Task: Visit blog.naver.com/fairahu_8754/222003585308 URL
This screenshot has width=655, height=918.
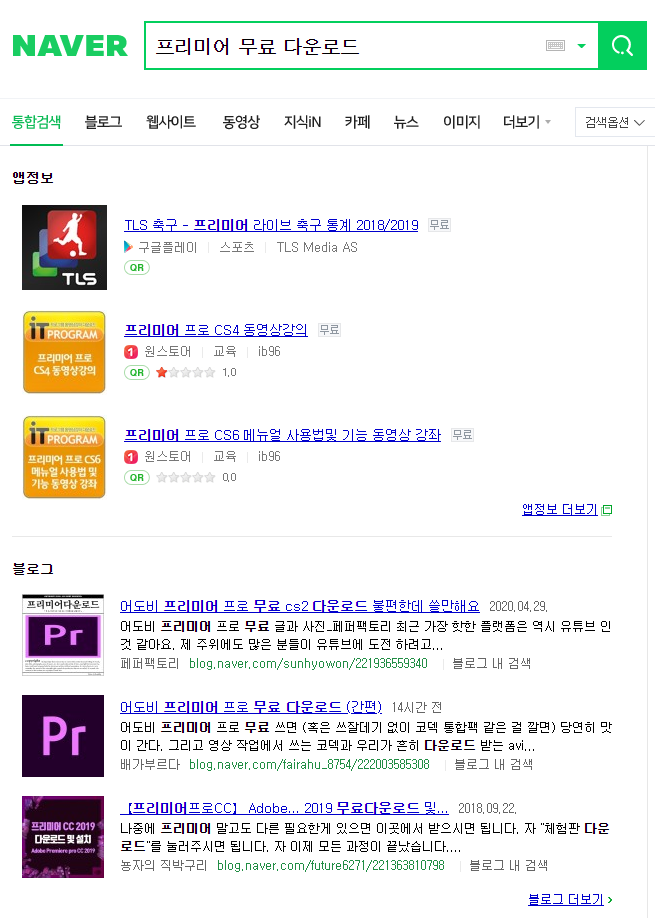Action: (309, 765)
